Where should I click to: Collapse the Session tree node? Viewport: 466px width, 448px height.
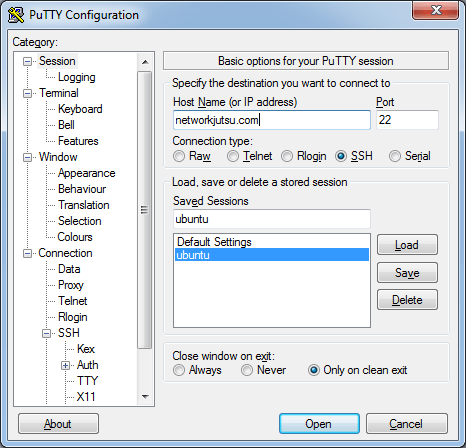click(x=27, y=62)
